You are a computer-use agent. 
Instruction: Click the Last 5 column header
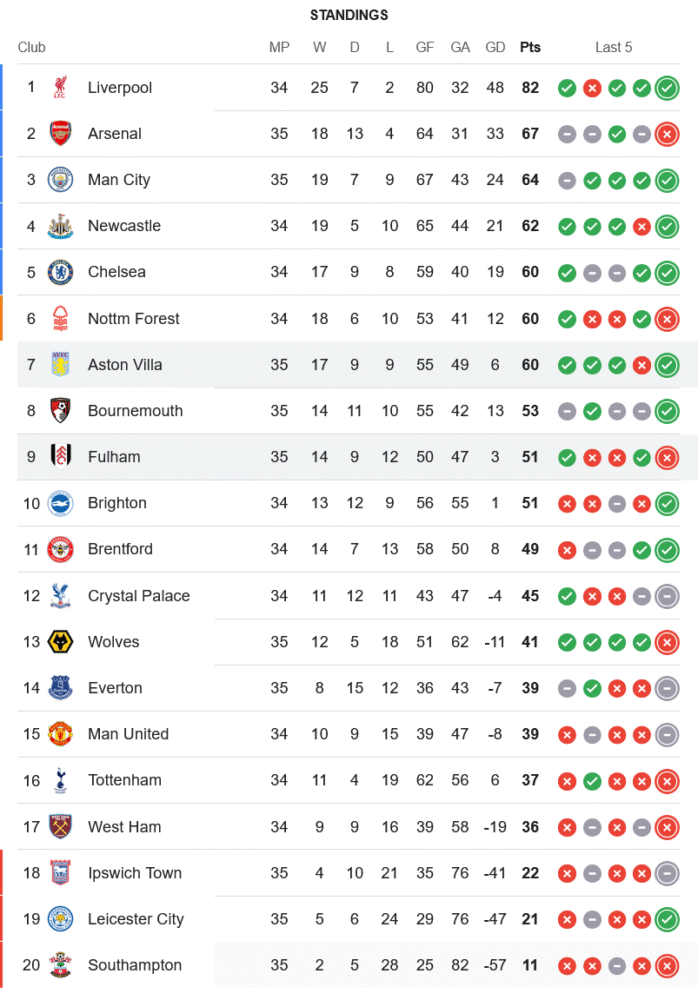(x=614, y=47)
